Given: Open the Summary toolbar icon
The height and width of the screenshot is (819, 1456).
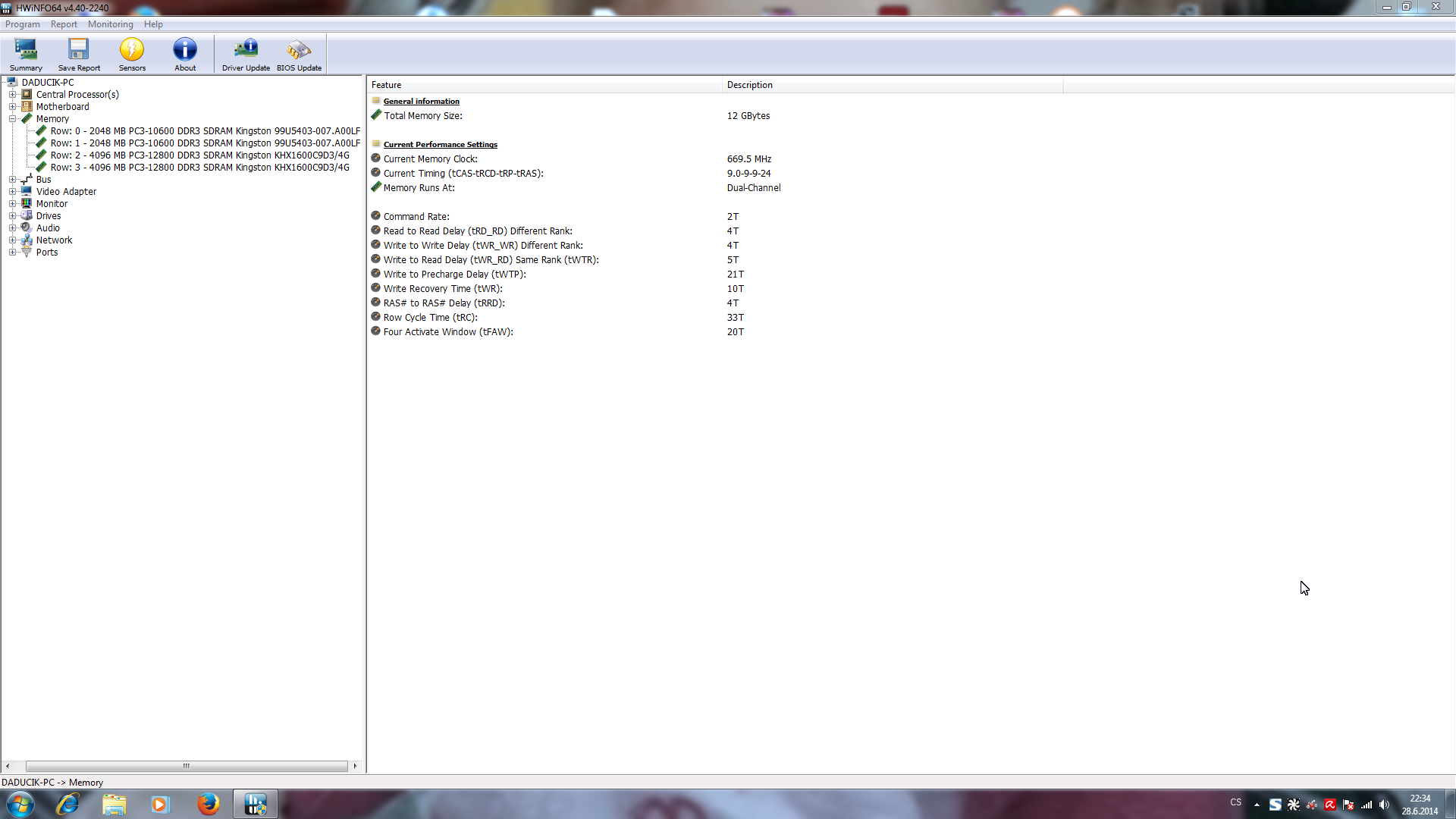Looking at the screenshot, I should (26, 54).
